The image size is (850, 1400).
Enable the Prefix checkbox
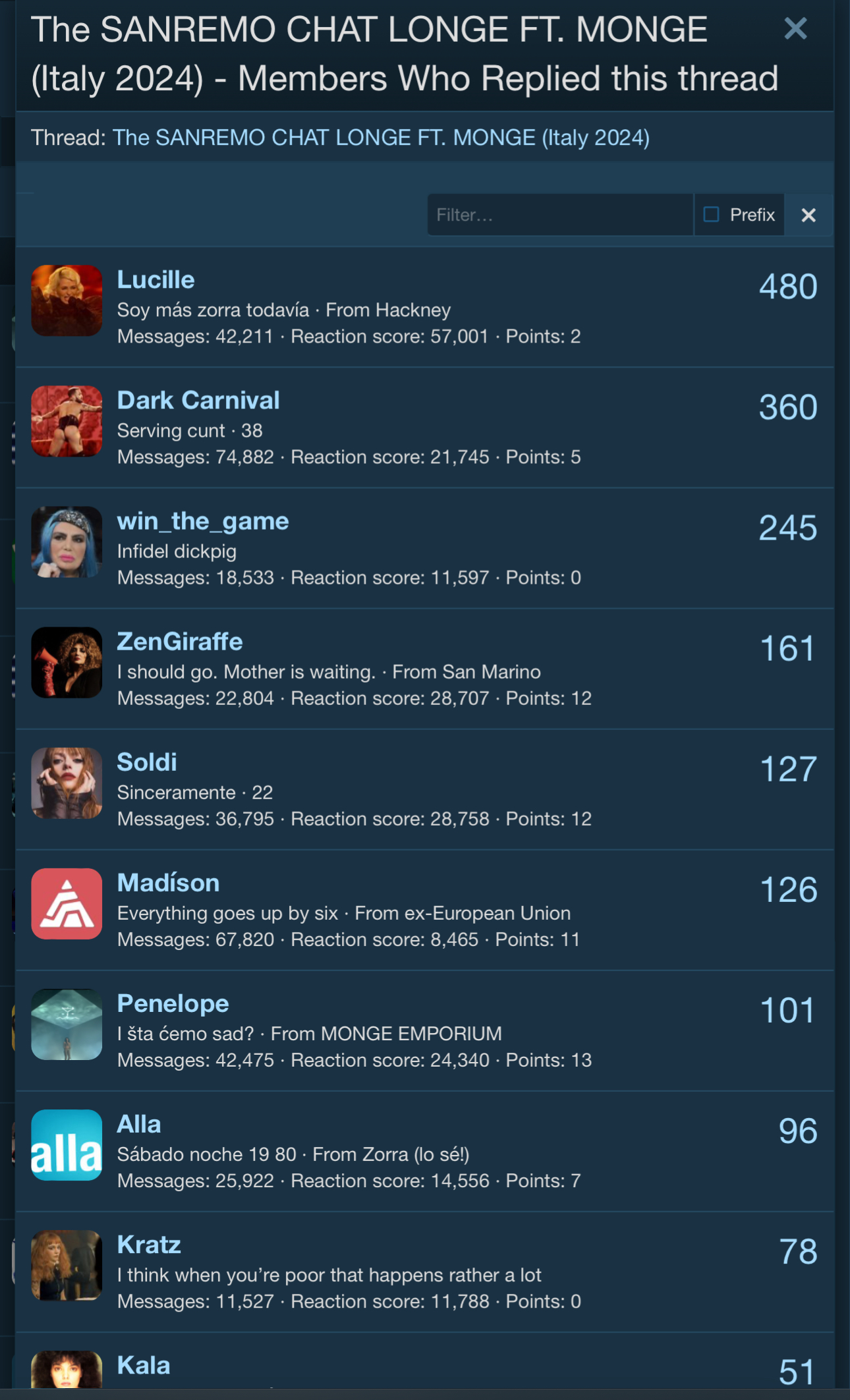tap(711, 214)
